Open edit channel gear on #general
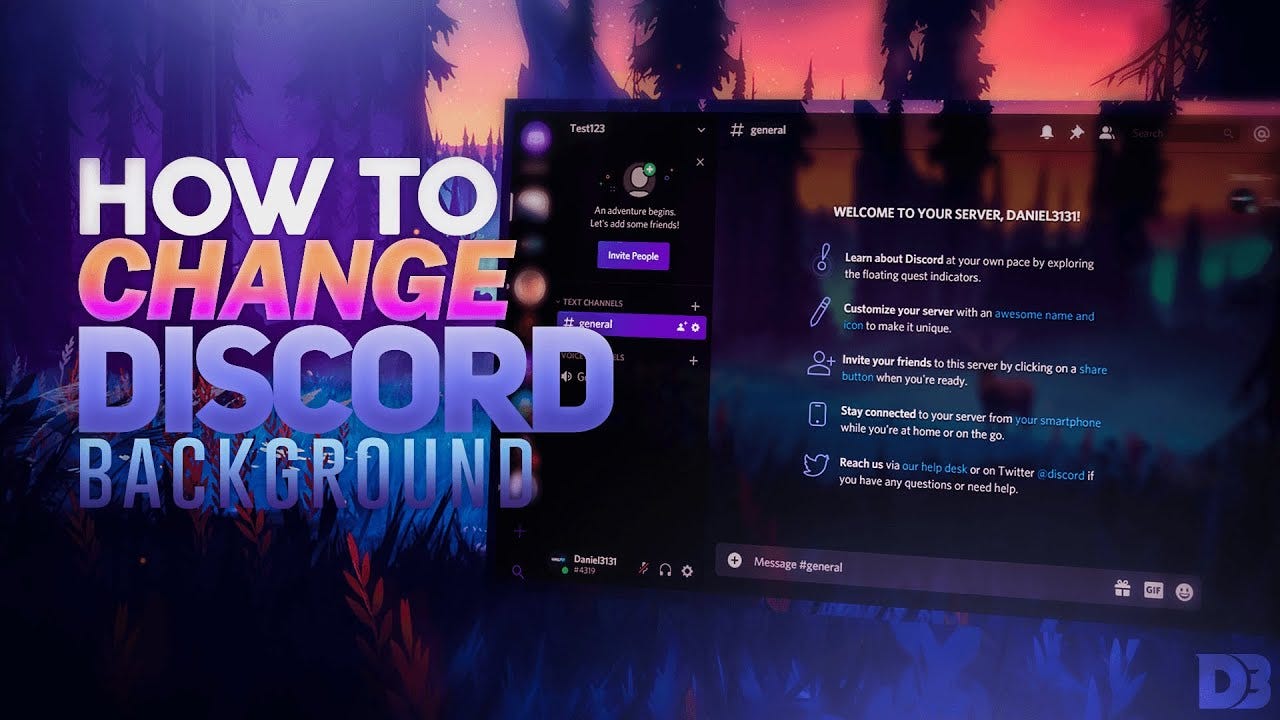The width and height of the screenshot is (1280, 720). pyautogui.click(x=696, y=328)
